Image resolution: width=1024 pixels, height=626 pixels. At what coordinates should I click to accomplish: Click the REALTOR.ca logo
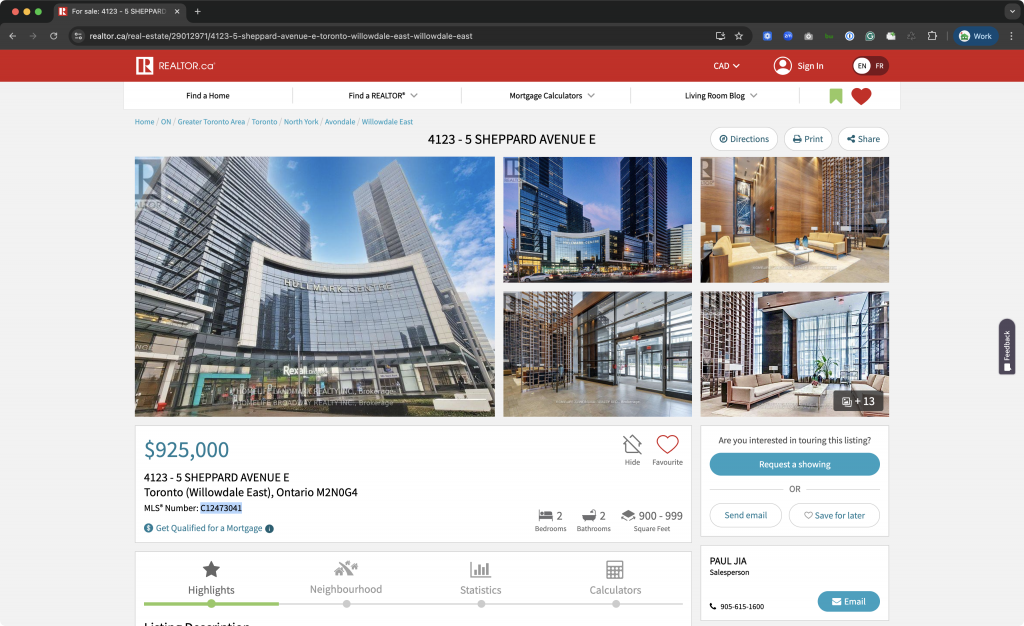click(x=175, y=66)
